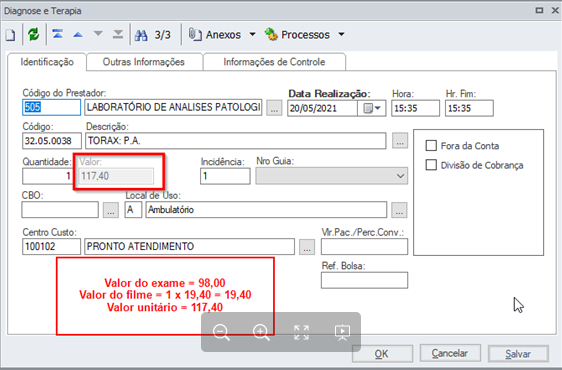This screenshot has height=370, width=562.
Task: Browse prestador with the ellipsis button
Action: pyautogui.click(x=274, y=108)
